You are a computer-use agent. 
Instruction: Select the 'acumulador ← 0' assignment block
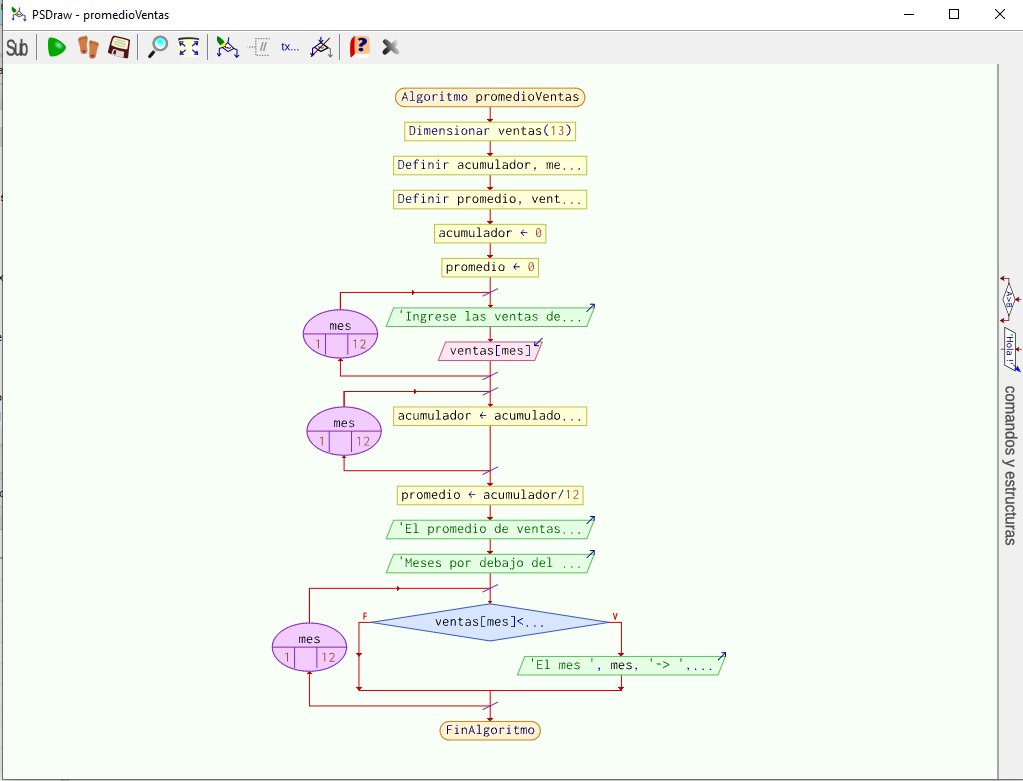click(490, 233)
